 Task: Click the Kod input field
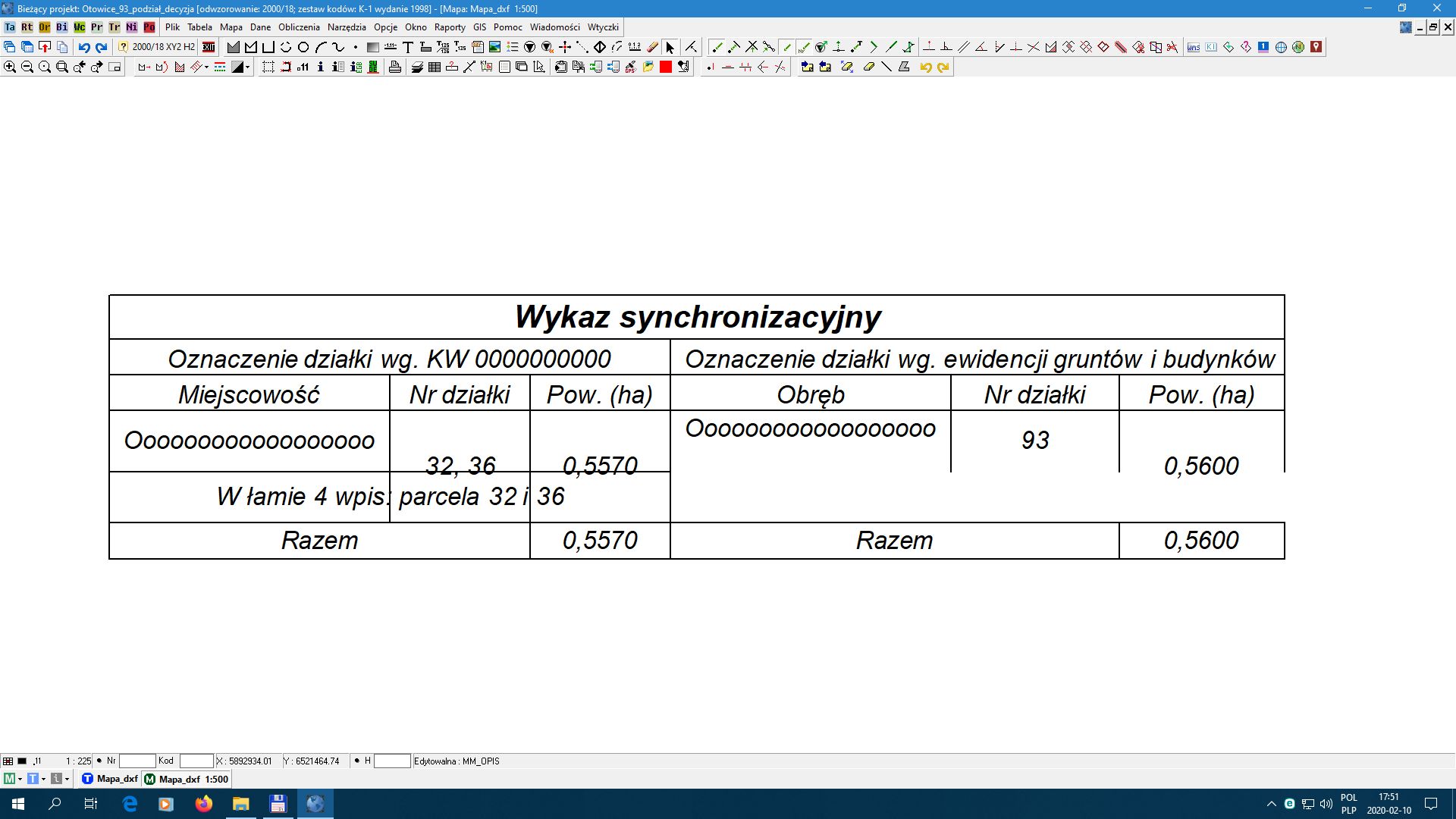click(196, 761)
